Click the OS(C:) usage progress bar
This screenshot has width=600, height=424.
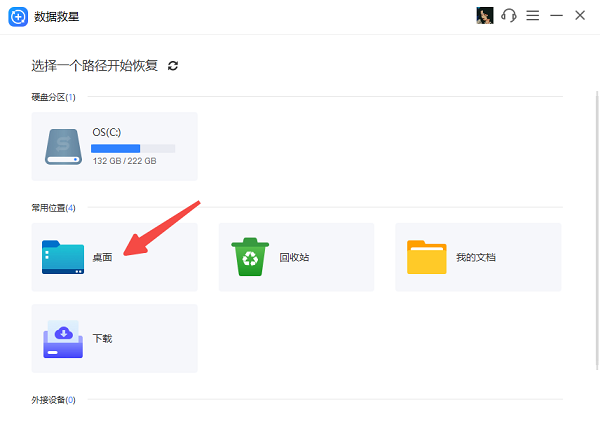133,148
